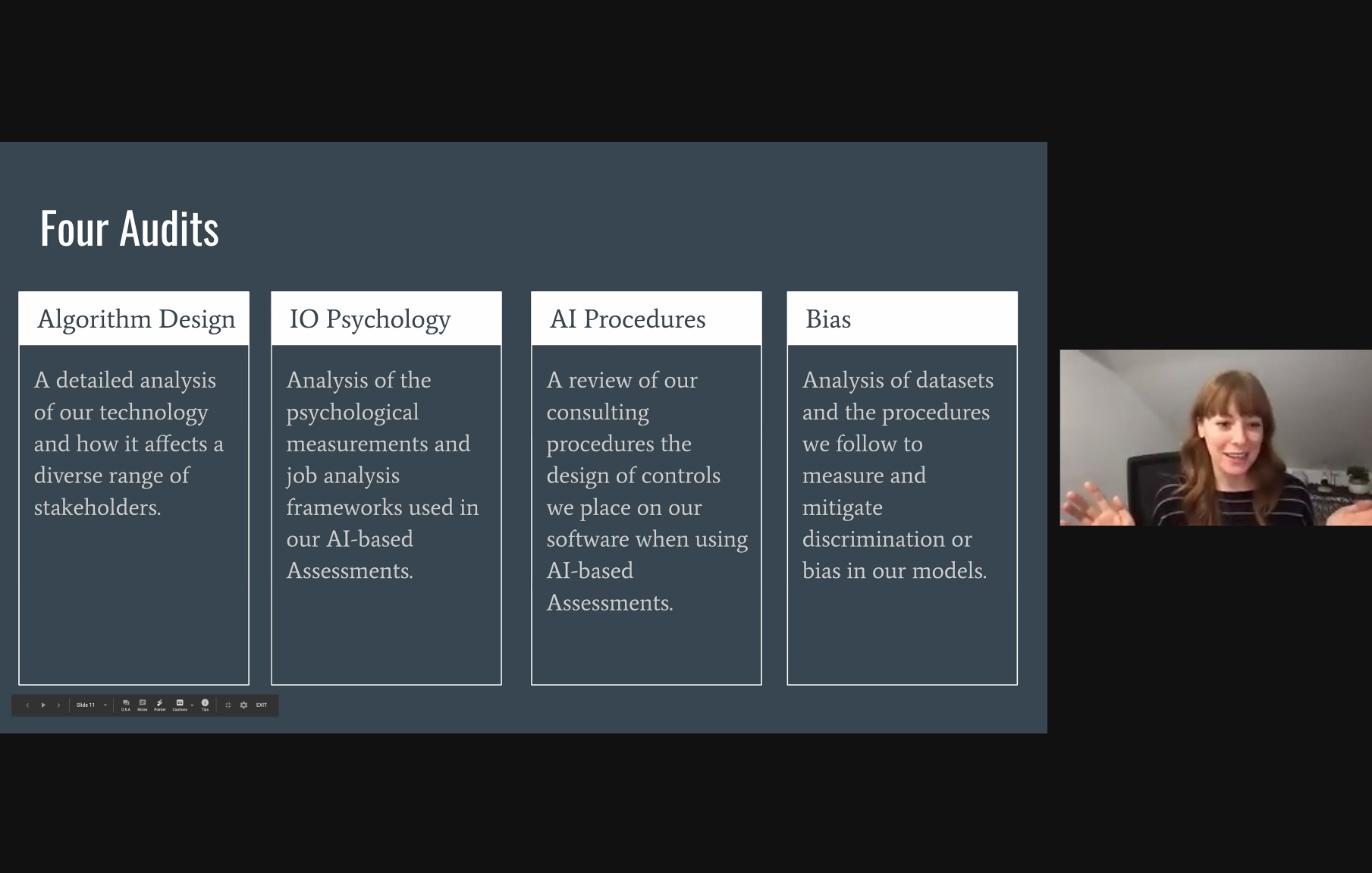Select the IO Psychology heading

point(370,319)
